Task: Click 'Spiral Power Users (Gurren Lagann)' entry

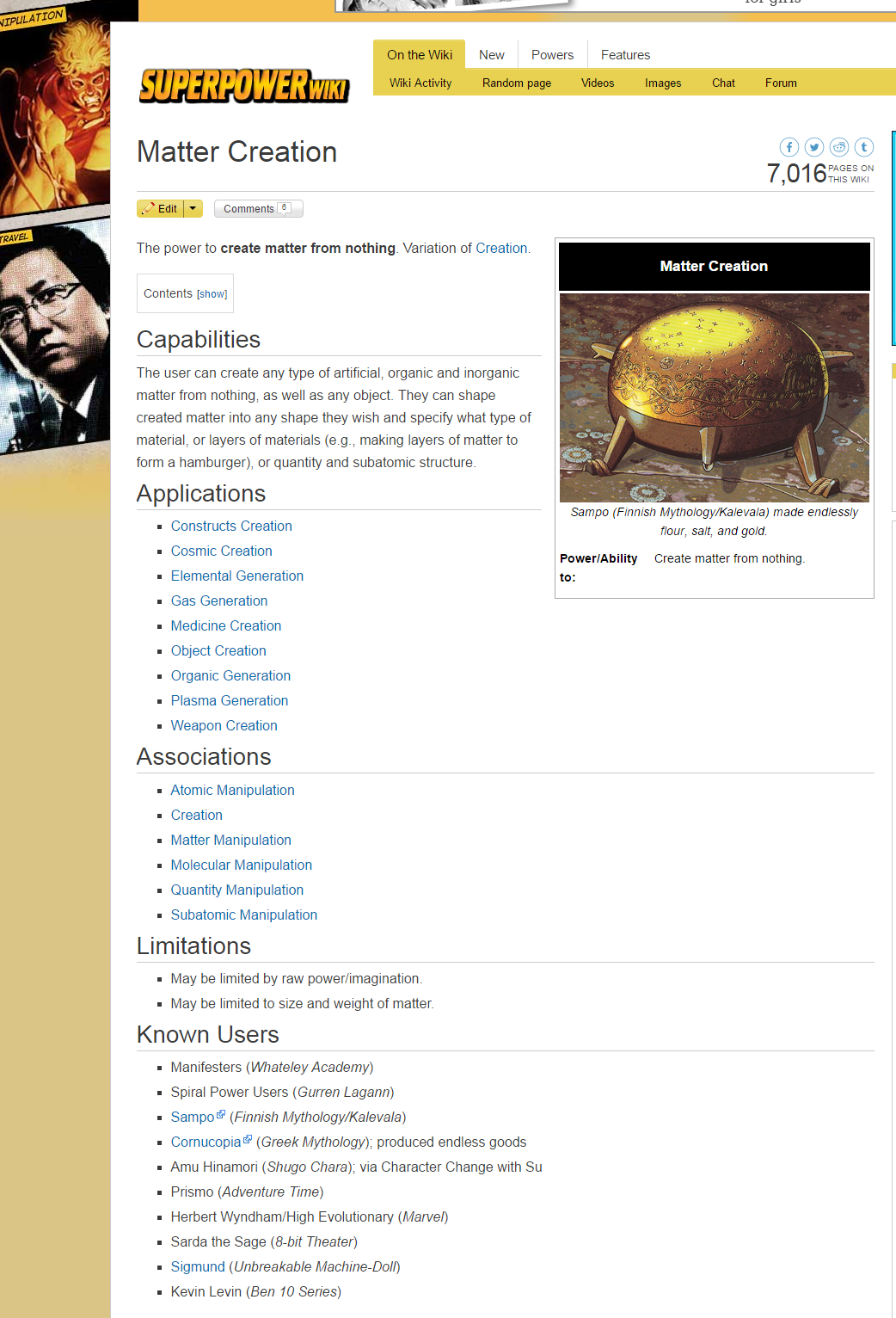Action: coord(282,1092)
